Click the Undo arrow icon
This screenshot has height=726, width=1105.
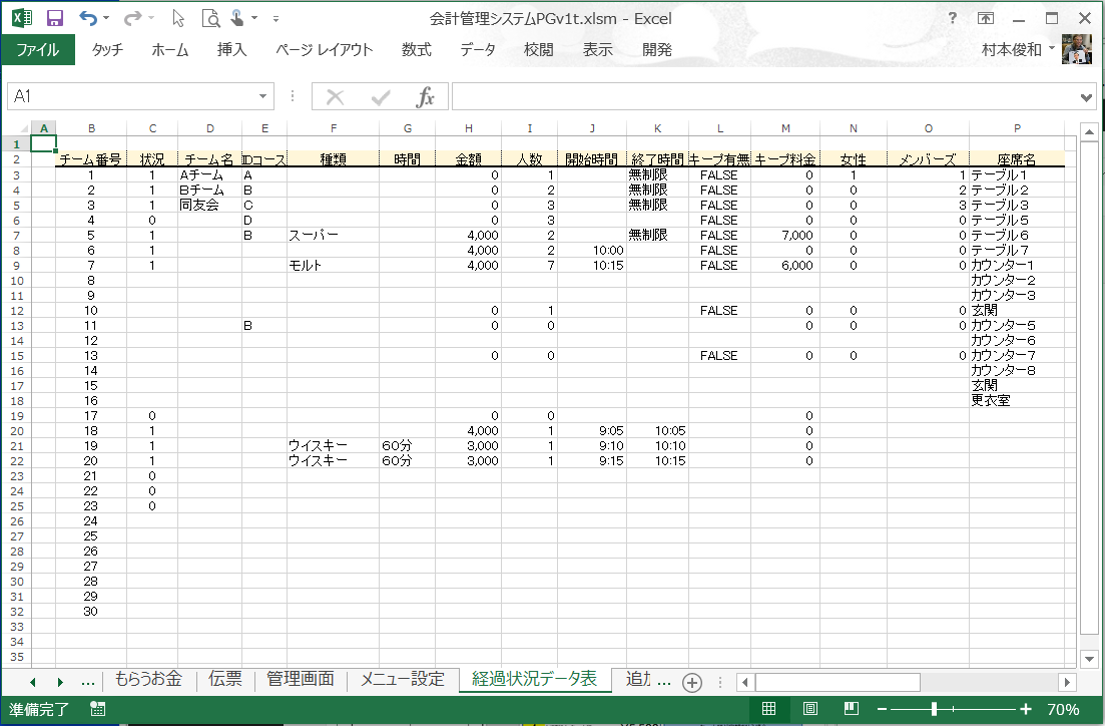coord(89,18)
